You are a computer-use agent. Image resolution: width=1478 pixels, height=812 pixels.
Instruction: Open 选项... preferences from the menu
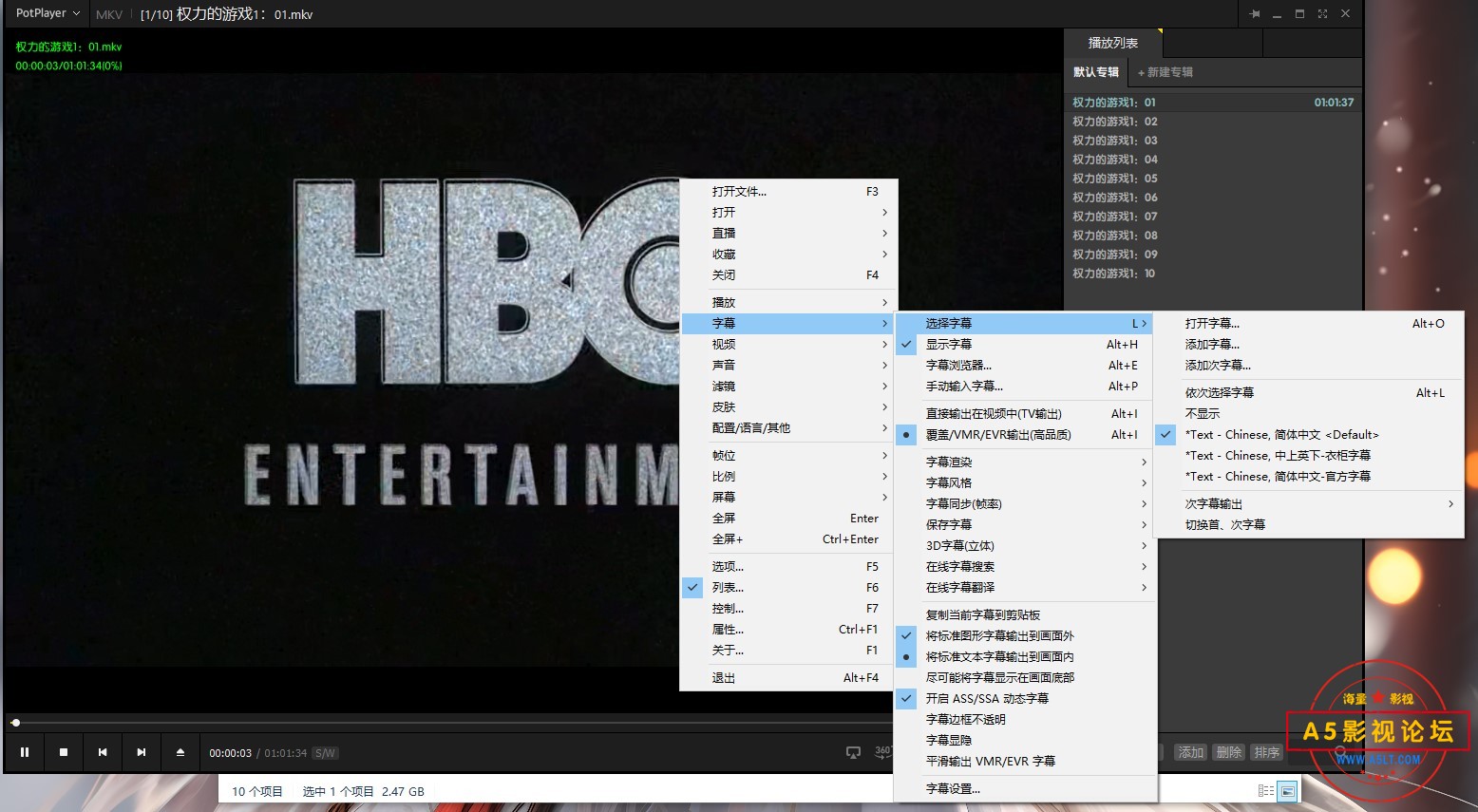788,566
